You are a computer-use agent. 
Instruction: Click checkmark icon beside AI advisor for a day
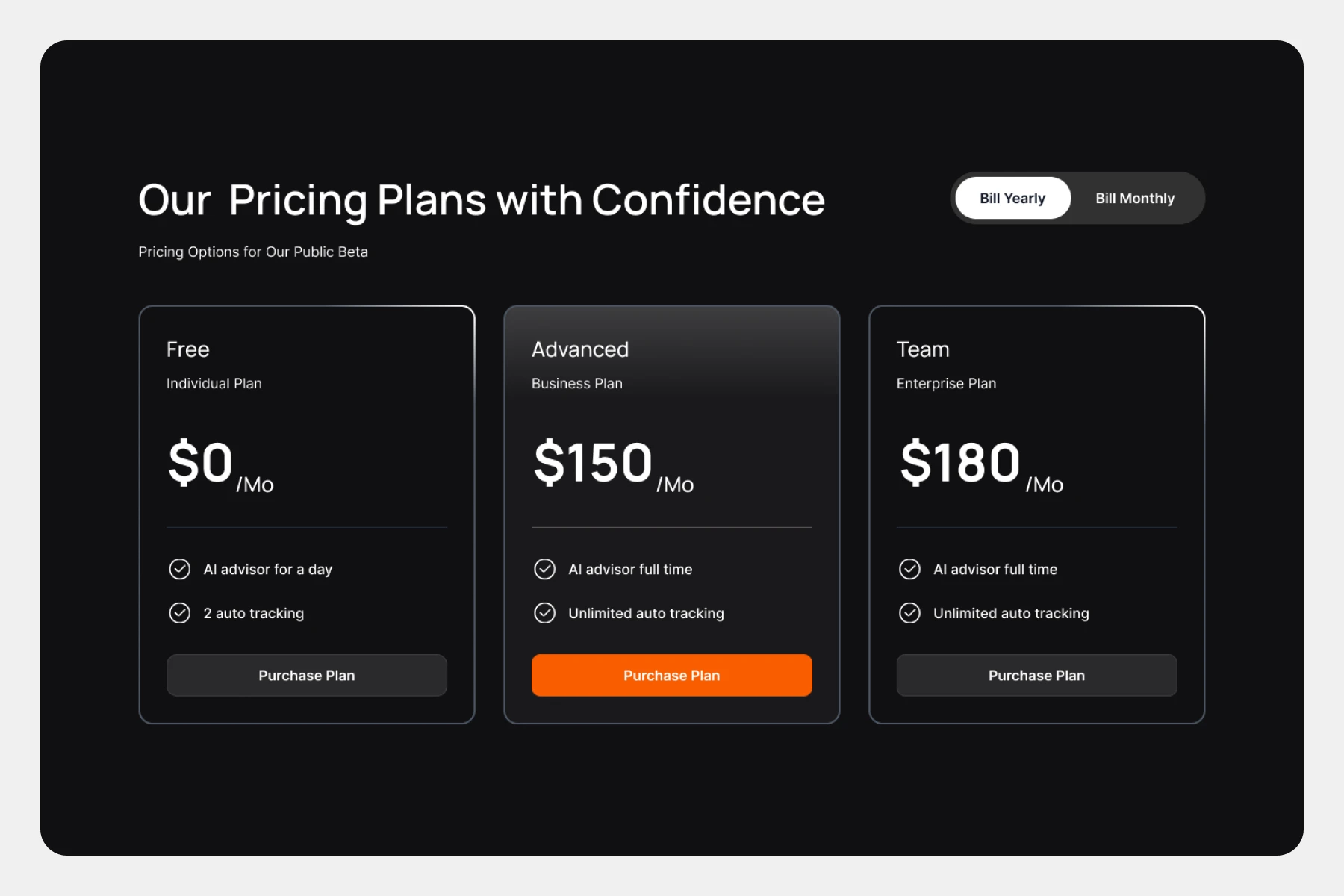180,569
